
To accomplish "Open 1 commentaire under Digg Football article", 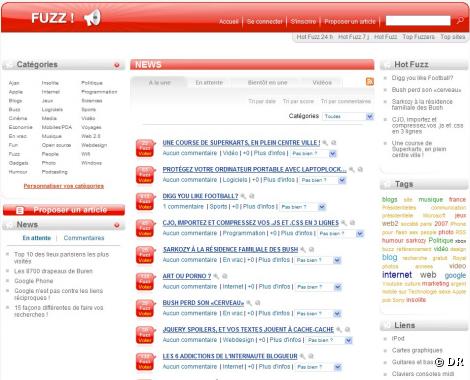I will click(183, 207).
